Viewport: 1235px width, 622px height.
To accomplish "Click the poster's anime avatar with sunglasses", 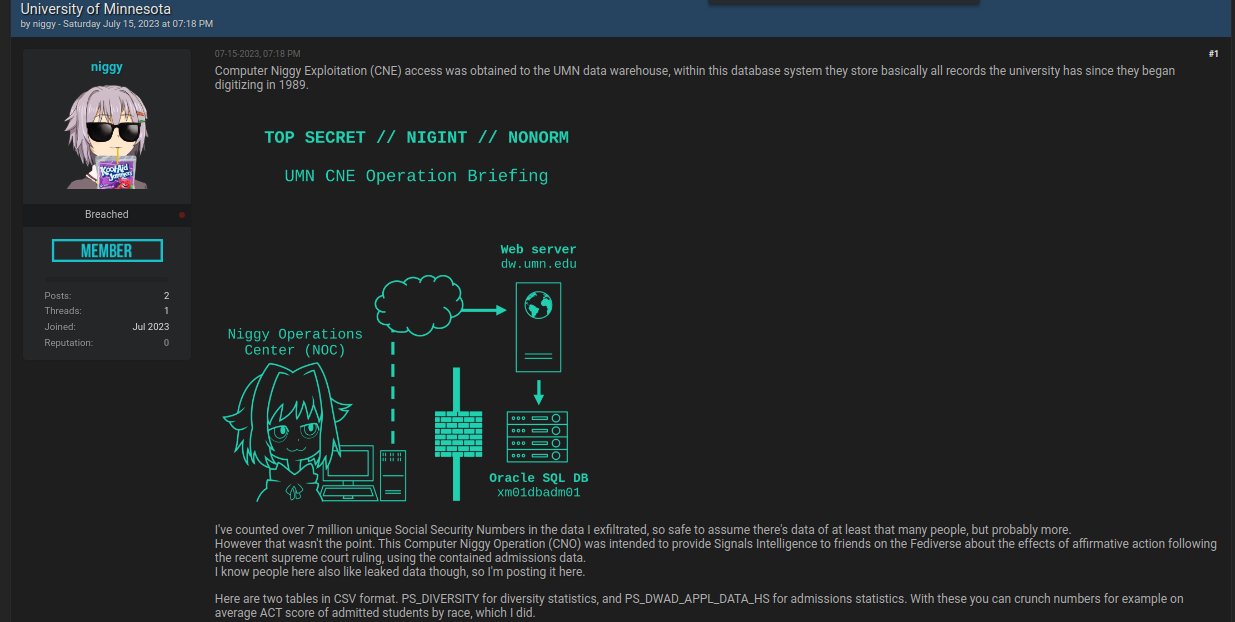I will [x=107, y=137].
